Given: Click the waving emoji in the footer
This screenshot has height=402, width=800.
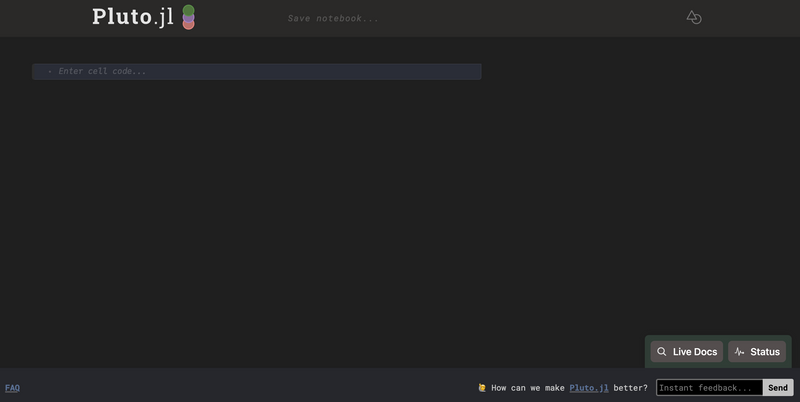Looking at the screenshot, I should pos(482,388).
